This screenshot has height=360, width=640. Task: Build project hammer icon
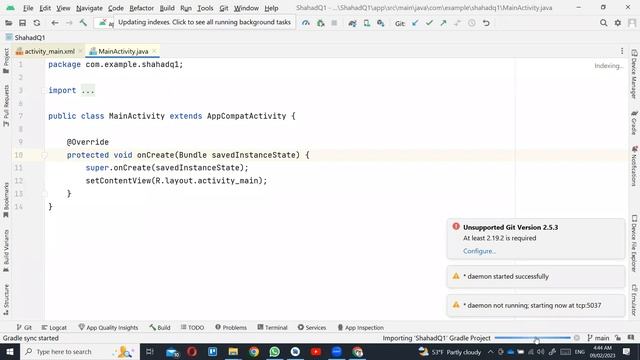(x=83, y=23)
